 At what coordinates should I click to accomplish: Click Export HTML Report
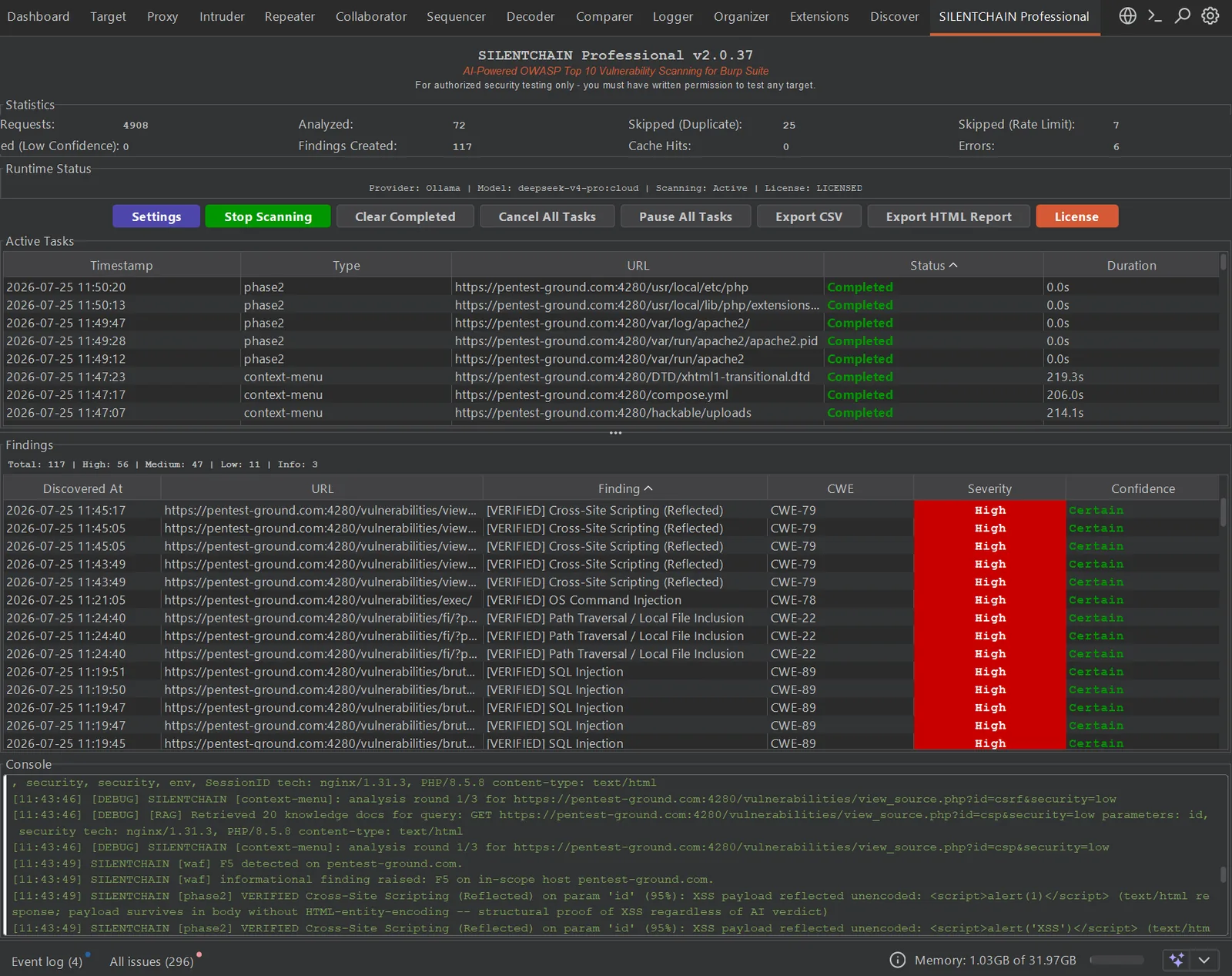click(949, 216)
